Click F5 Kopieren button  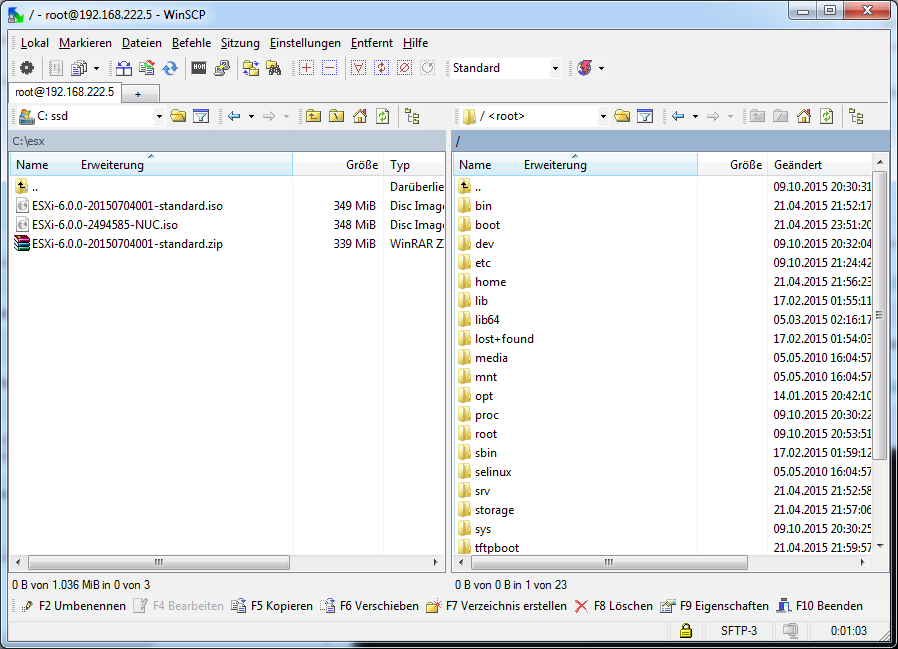(272, 606)
